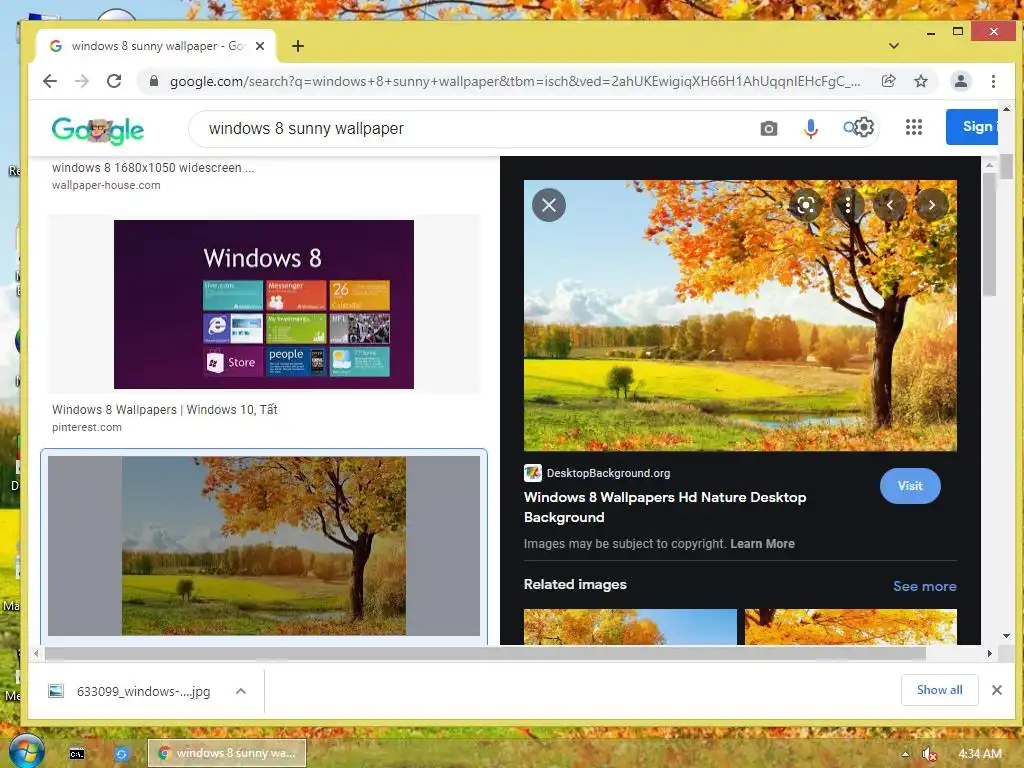Image resolution: width=1024 pixels, height=768 pixels.
Task: Visit the image source page
Action: click(910, 486)
